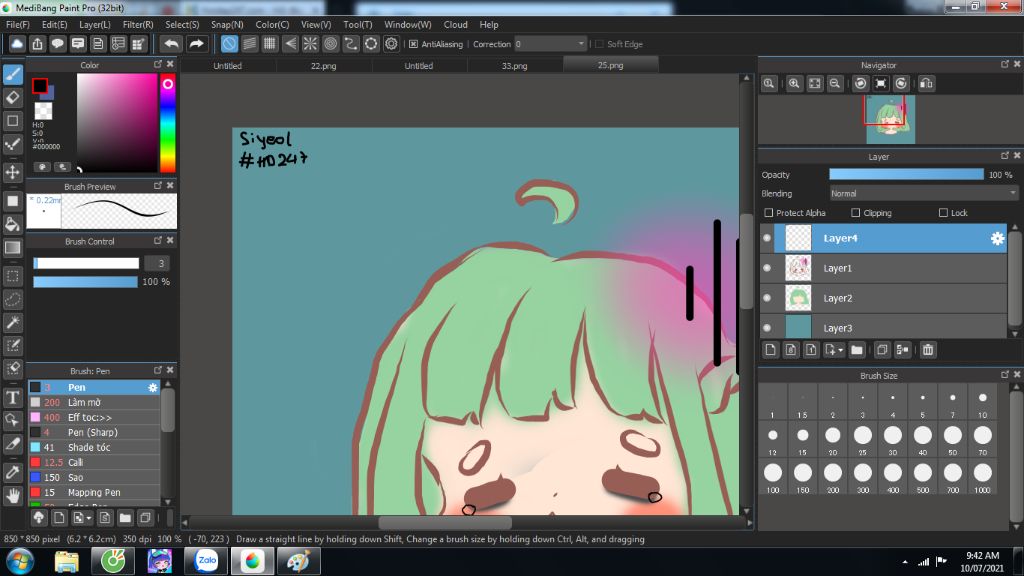The image size is (1024, 576).
Task: Select the Move tool
Action: click(12, 172)
